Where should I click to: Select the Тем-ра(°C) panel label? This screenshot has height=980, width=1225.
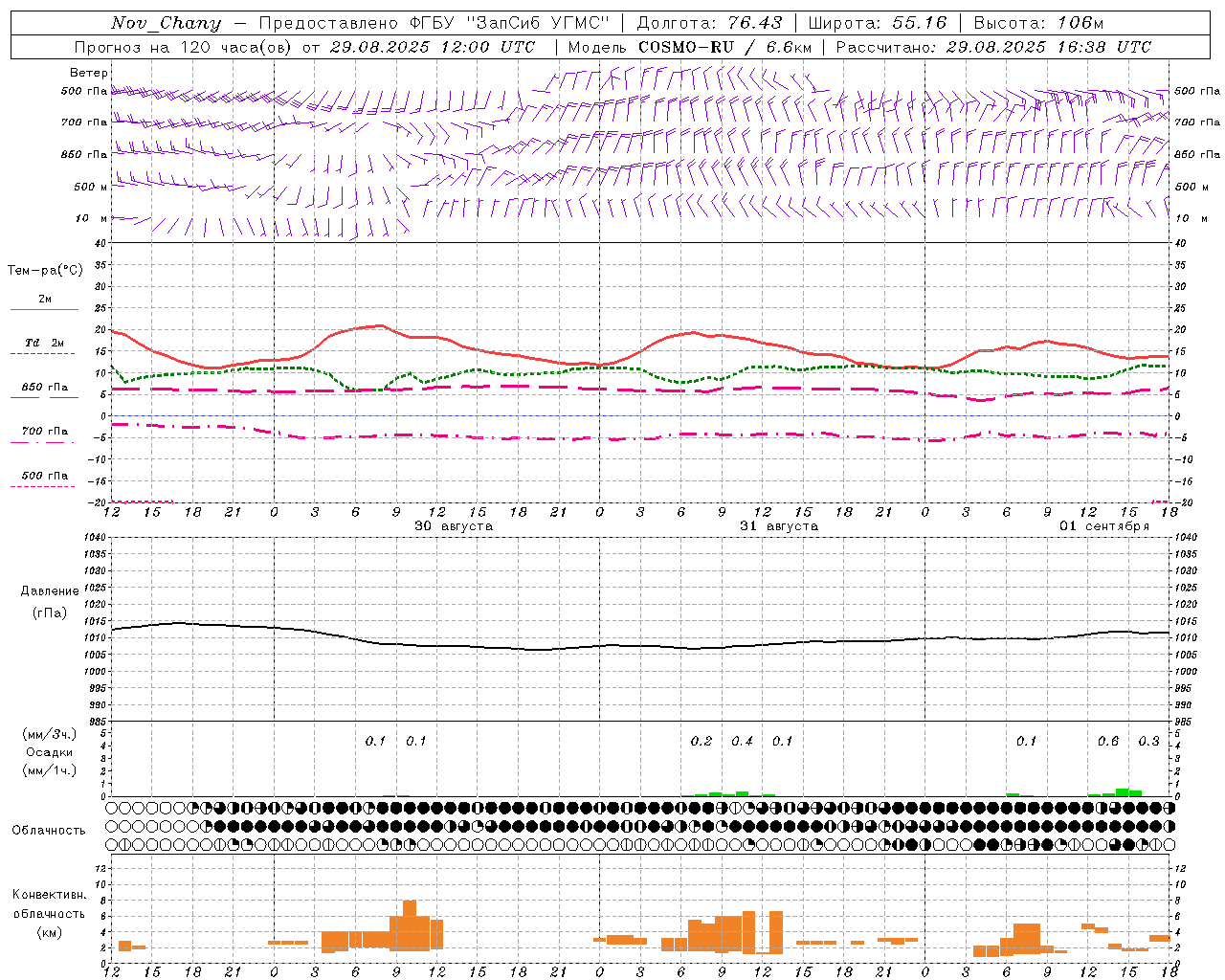click(45, 271)
